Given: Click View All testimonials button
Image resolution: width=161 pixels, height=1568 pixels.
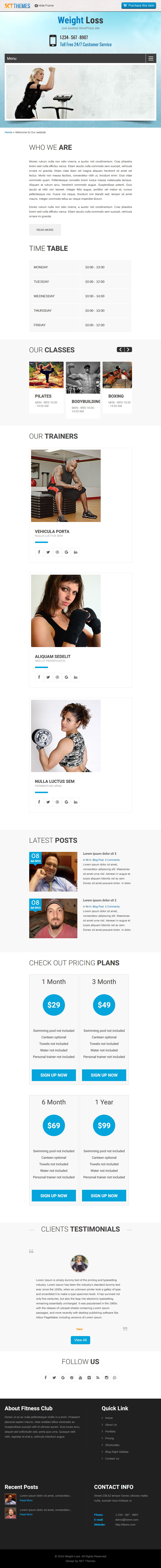Looking at the screenshot, I should click(x=80, y=1340).
